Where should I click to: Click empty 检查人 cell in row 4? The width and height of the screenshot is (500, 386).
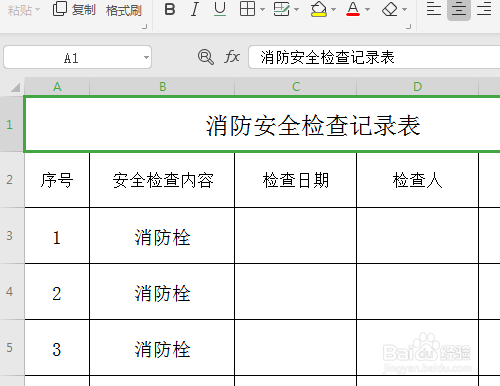click(x=417, y=292)
